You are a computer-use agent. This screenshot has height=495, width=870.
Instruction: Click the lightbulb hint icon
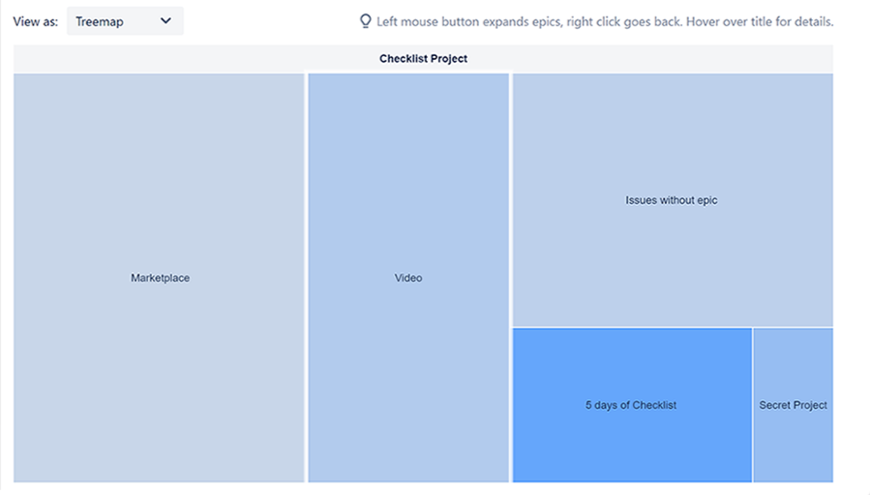coord(366,21)
